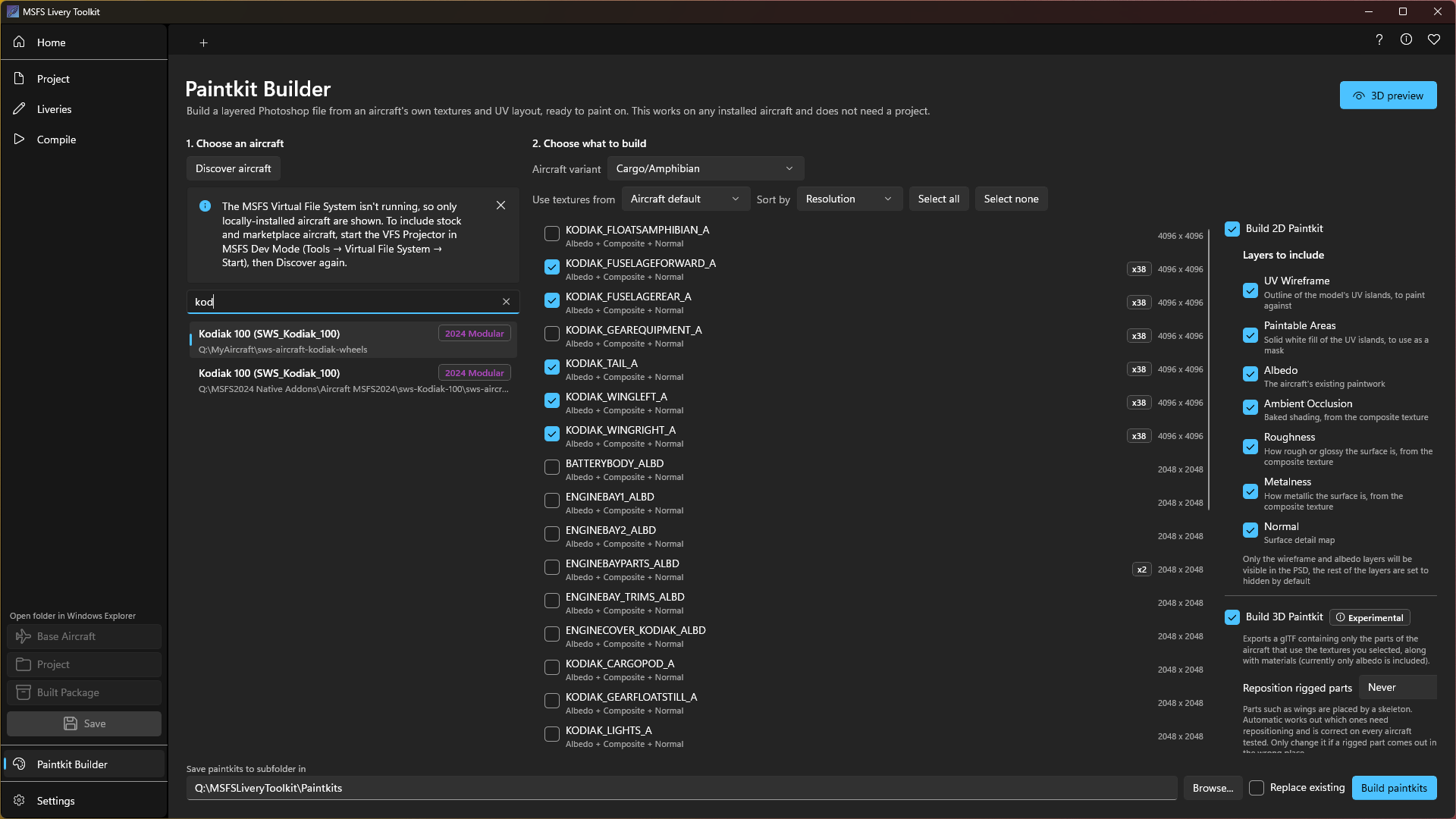Select Kodiak 100 from sws-aircraft-kodiak-wheels path

click(353, 340)
